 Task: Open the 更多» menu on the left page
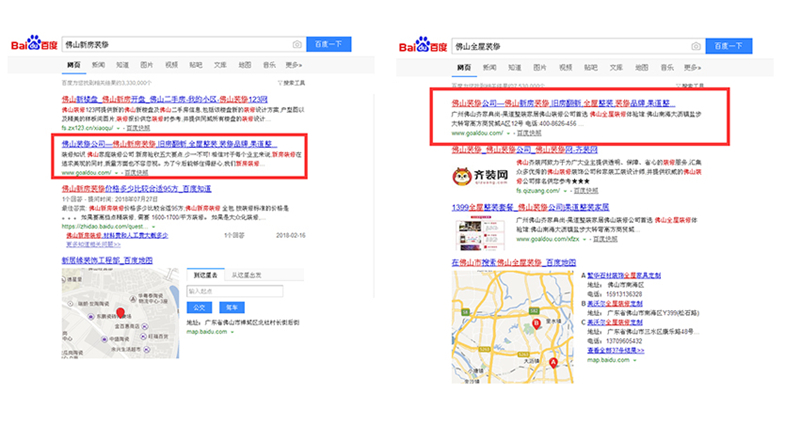click(294, 65)
